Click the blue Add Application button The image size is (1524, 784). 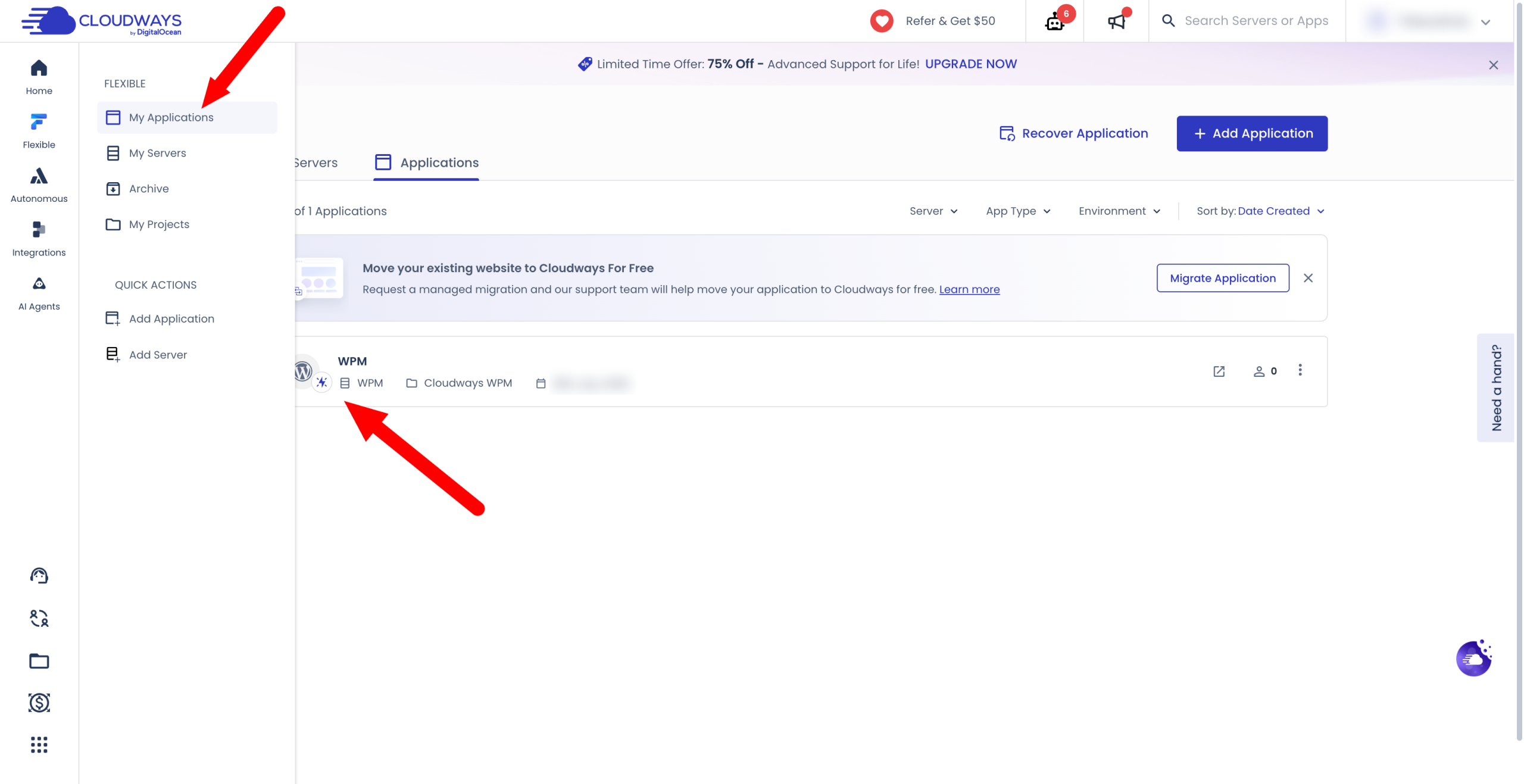tap(1252, 133)
